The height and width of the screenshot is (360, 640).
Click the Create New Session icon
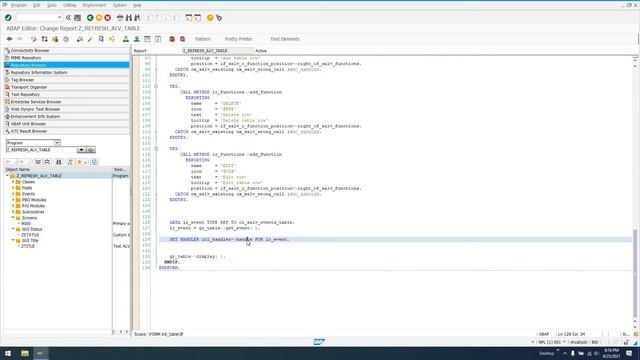pyautogui.click(x=189, y=18)
